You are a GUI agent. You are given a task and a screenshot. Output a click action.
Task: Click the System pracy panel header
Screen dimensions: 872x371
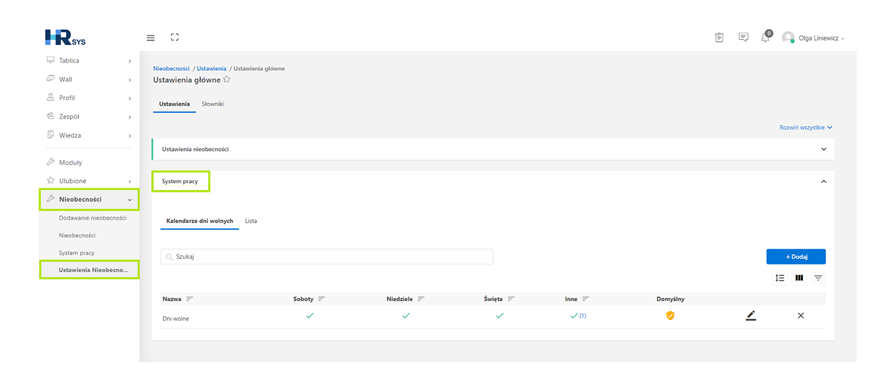(x=180, y=181)
